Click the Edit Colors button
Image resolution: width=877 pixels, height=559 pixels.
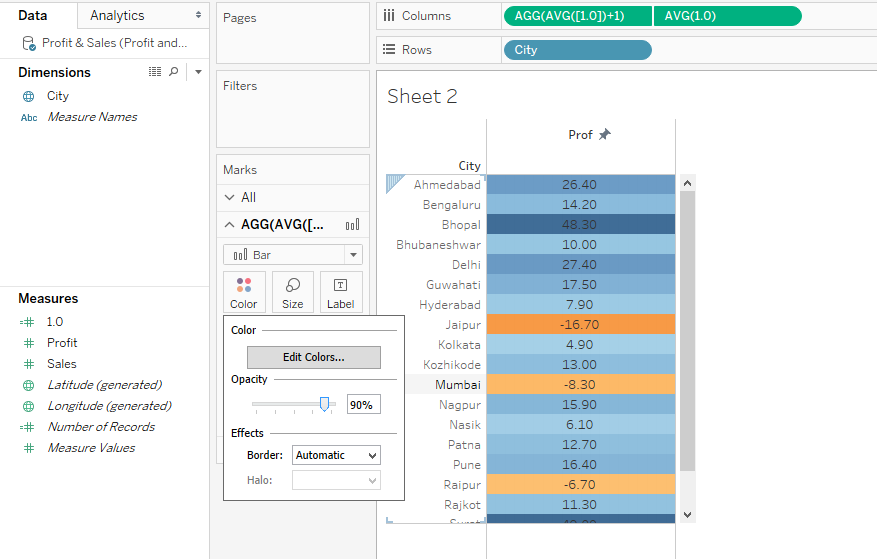(x=314, y=357)
